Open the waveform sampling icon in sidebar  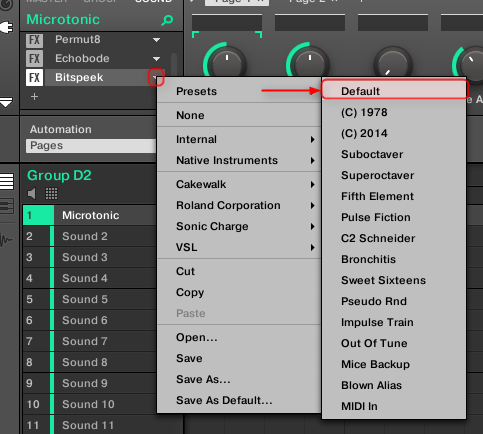[x=6, y=239]
